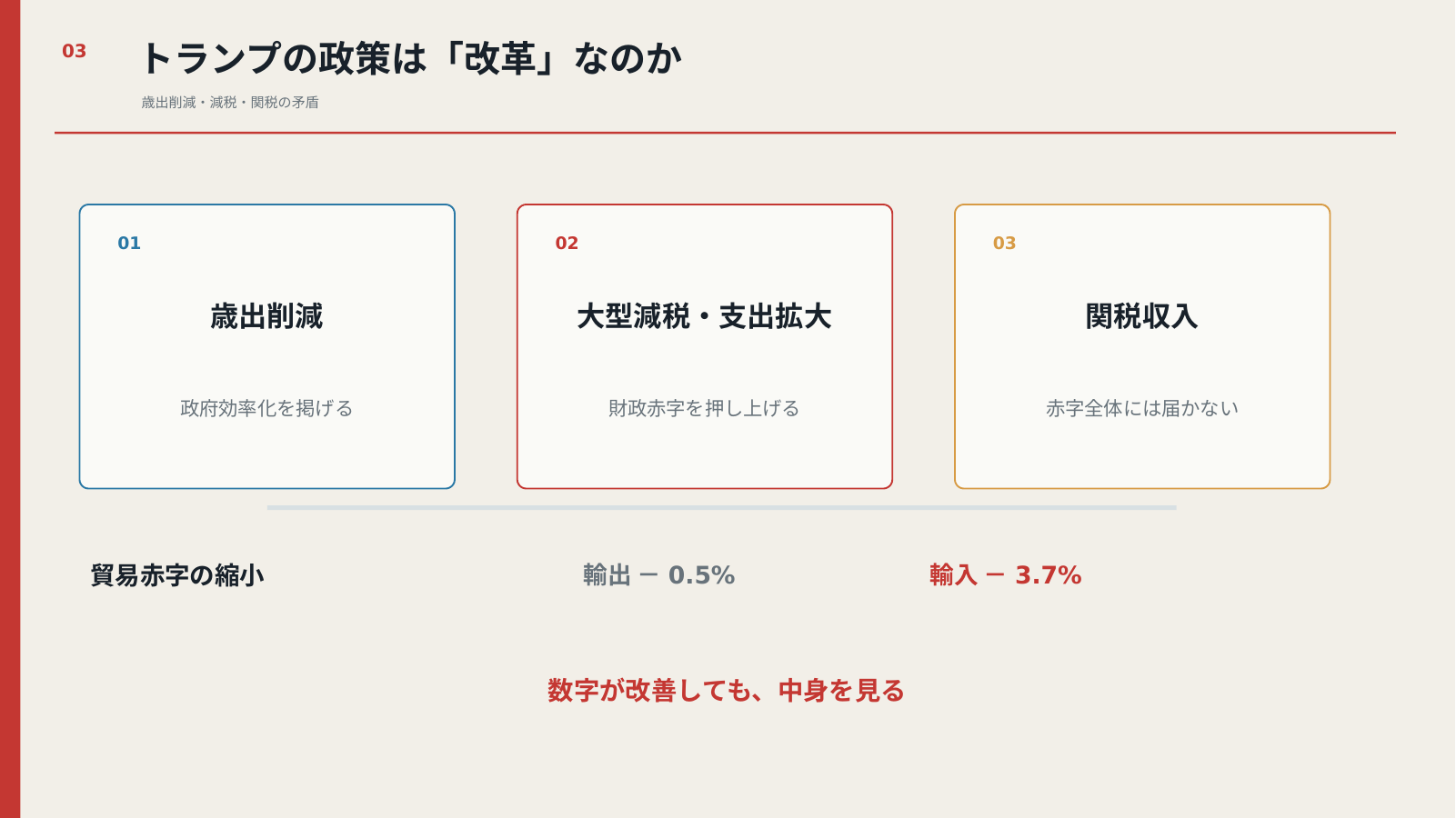This screenshot has width=1456, height=818.
Task: Select the orange-bordered 関税収入 card
Action: point(1142,346)
